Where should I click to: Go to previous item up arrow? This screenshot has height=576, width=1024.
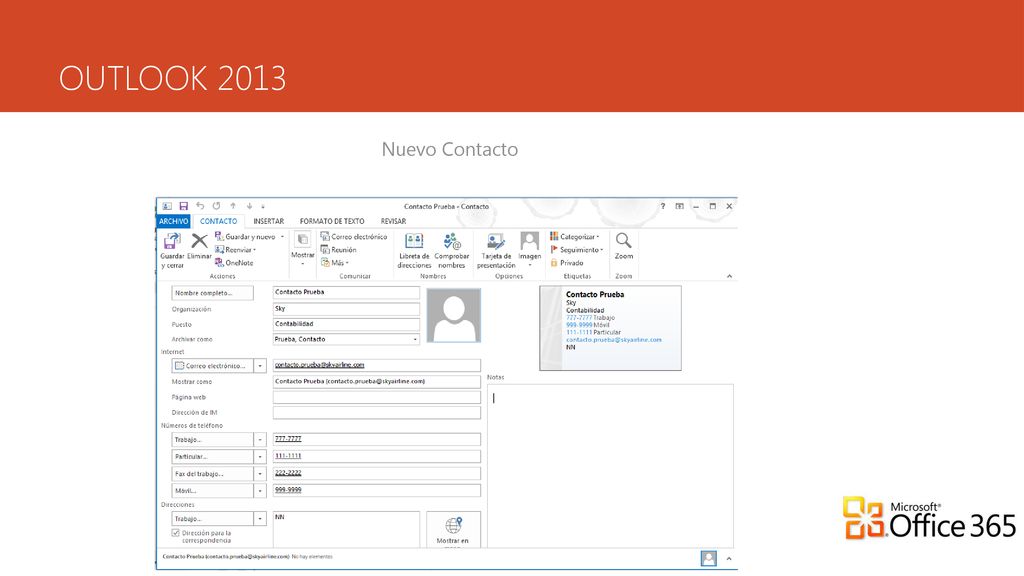tap(232, 206)
